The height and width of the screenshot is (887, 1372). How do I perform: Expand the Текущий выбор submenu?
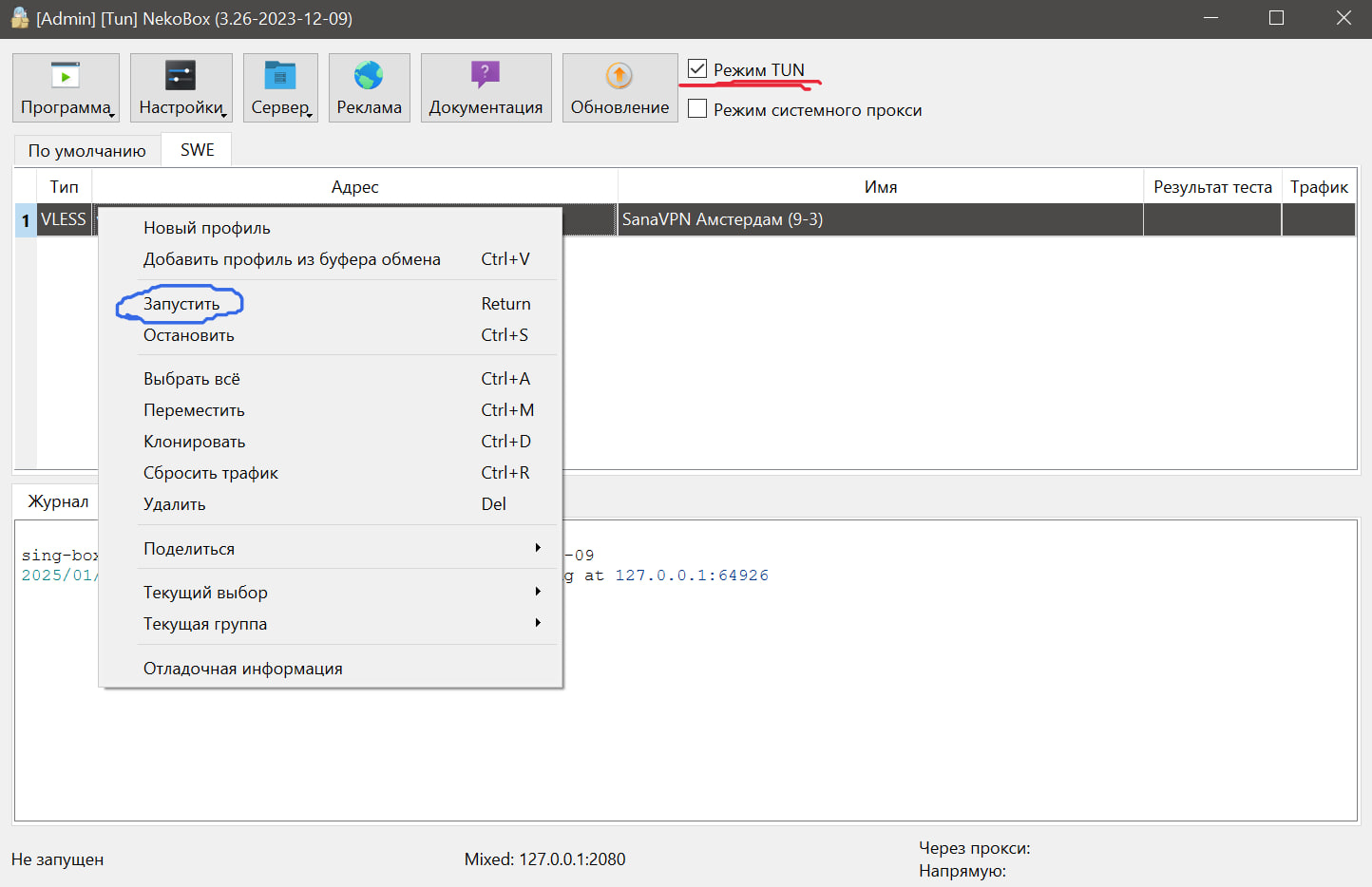pos(331,593)
